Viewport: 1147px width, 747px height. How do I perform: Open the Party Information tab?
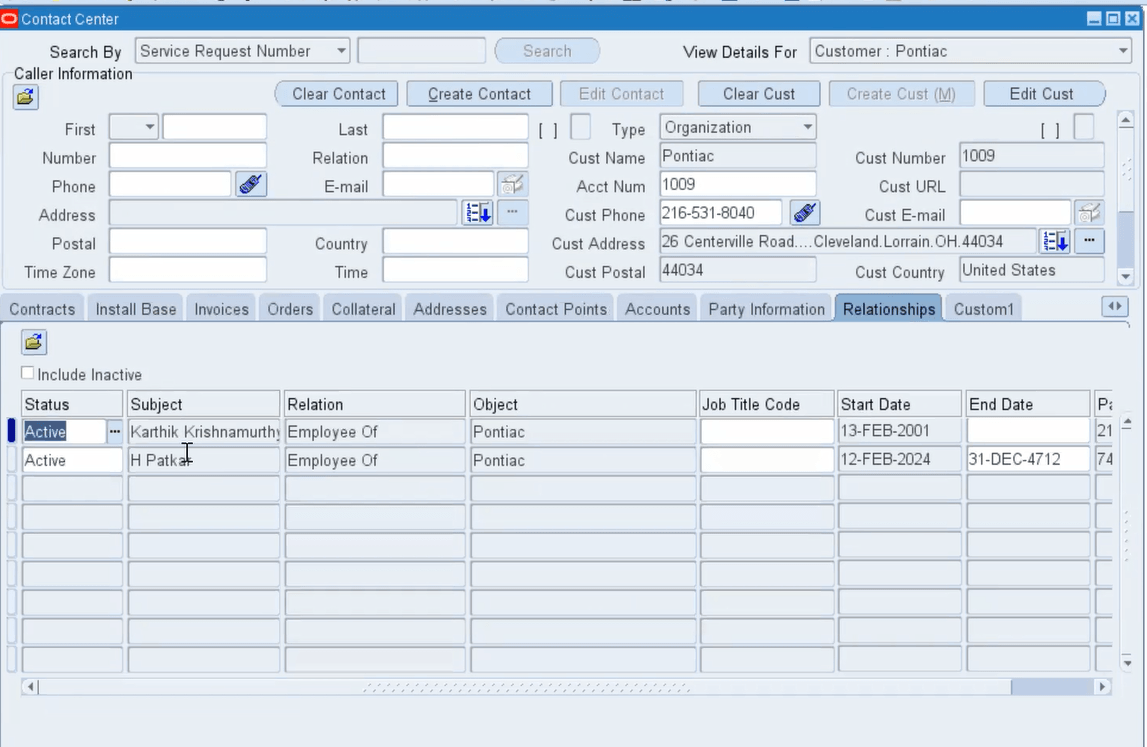tap(767, 309)
